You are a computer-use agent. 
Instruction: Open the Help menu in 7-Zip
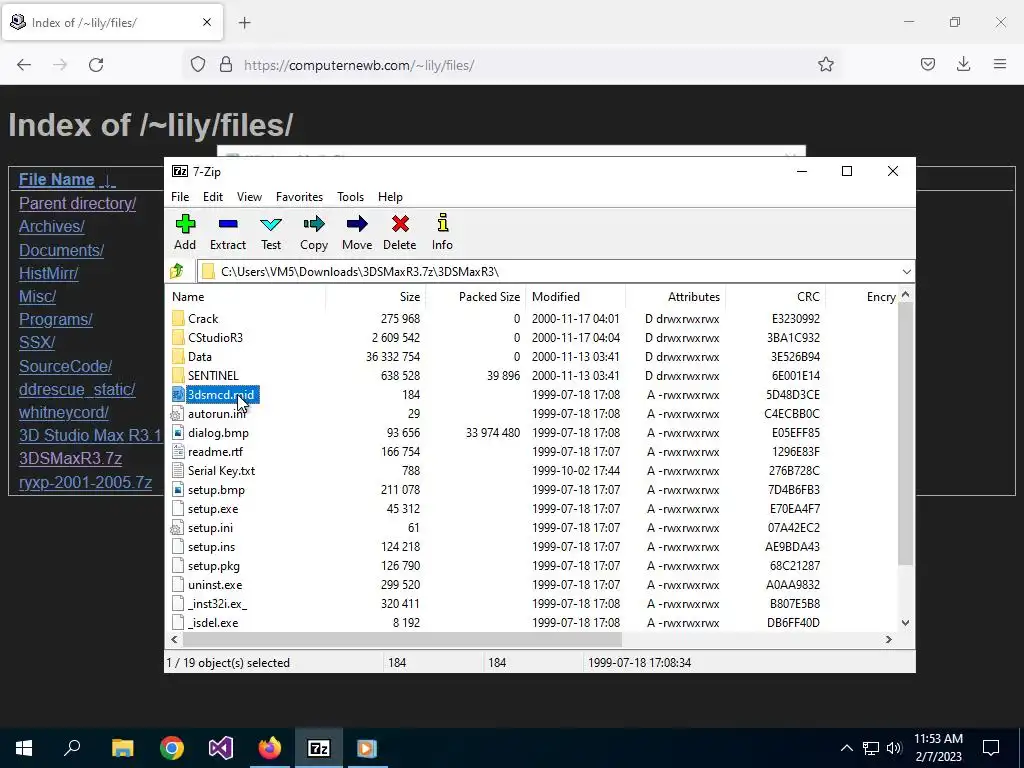(x=390, y=197)
